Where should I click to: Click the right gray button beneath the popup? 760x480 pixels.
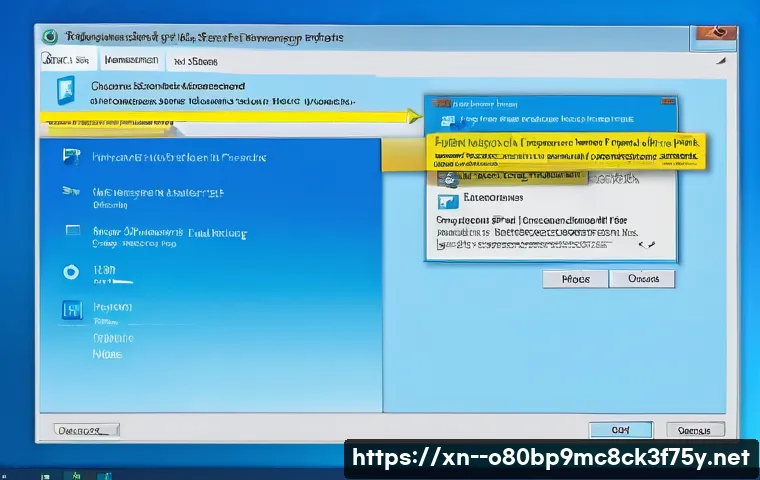[x=642, y=279]
